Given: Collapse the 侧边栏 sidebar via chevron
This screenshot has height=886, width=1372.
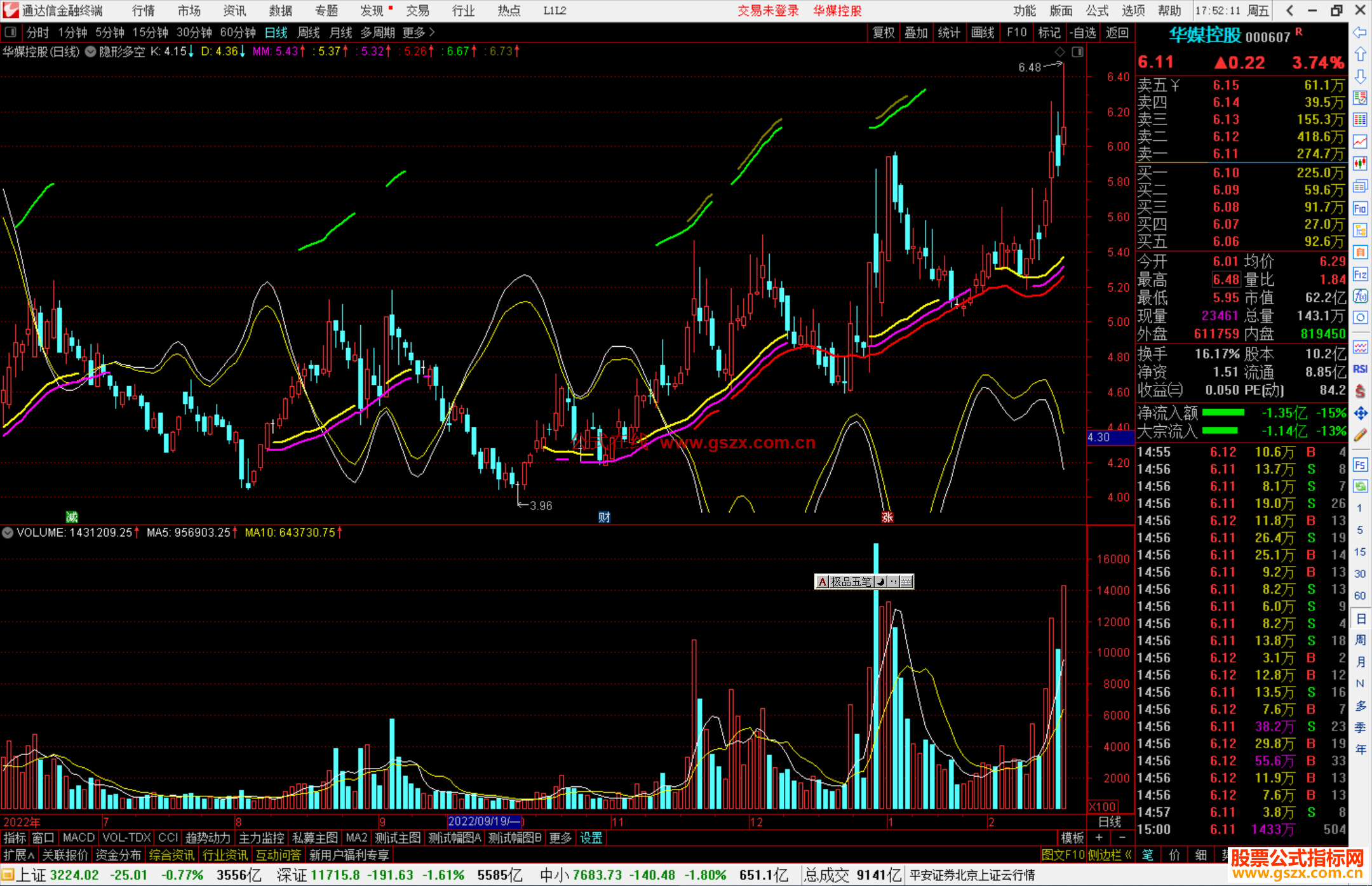Looking at the screenshot, I should pyautogui.click(x=1128, y=855).
